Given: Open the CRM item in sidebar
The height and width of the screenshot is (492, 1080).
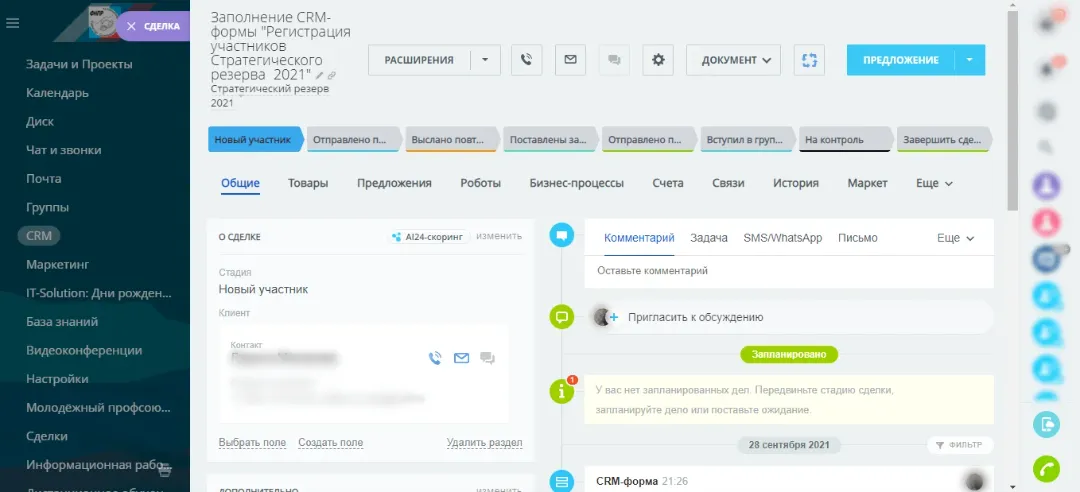Looking at the screenshot, I should (x=39, y=236).
